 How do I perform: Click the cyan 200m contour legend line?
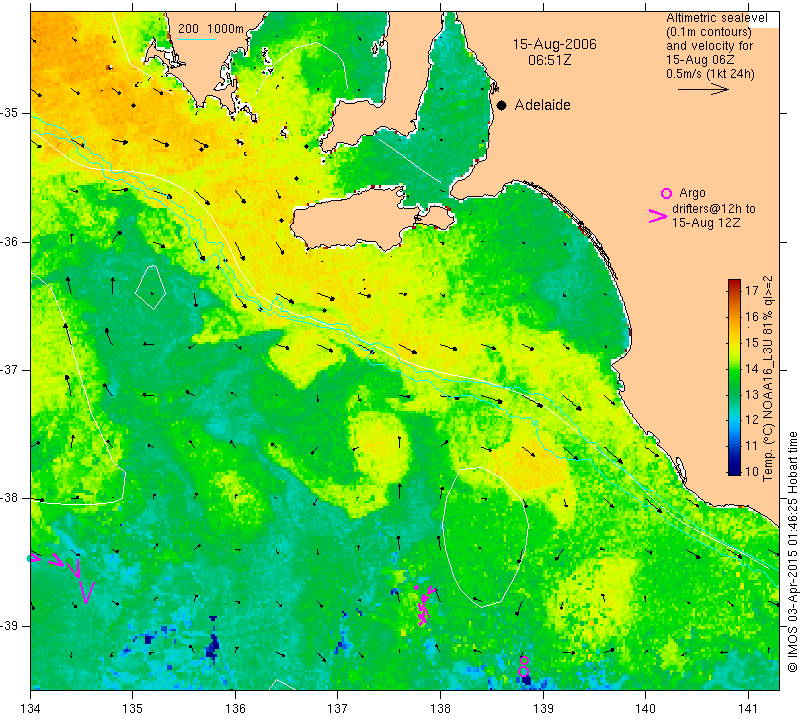(x=197, y=39)
